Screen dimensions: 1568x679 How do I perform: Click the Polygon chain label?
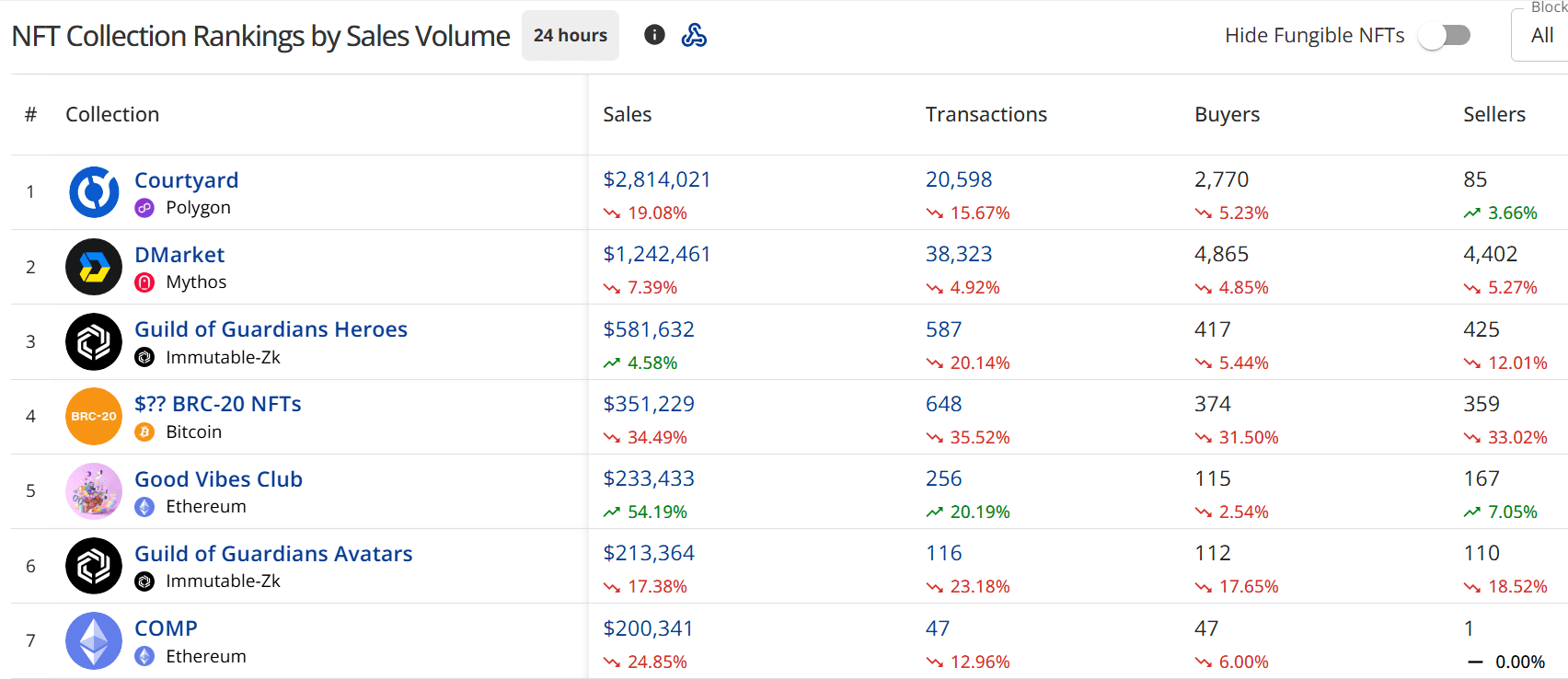198,207
